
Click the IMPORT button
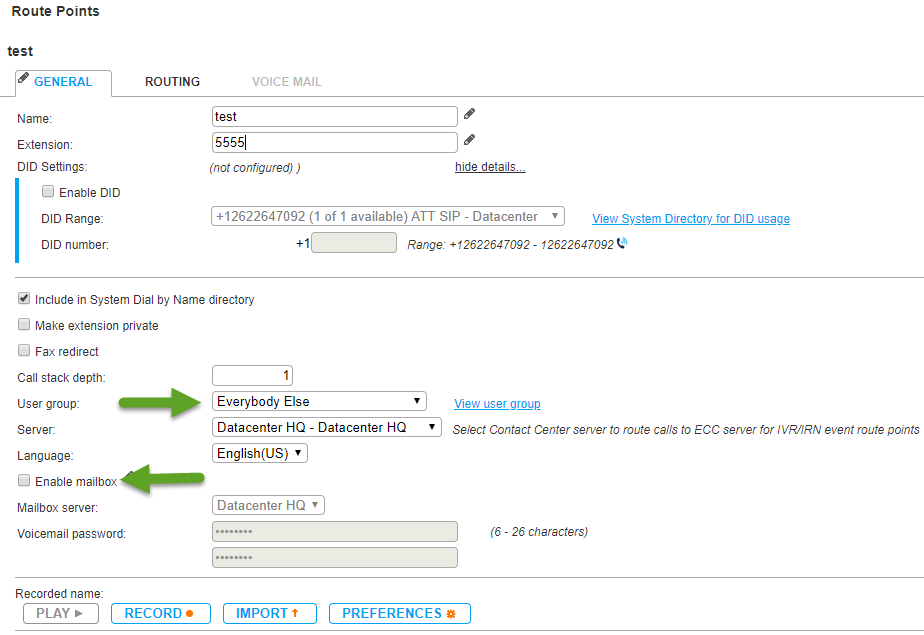click(x=270, y=613)
